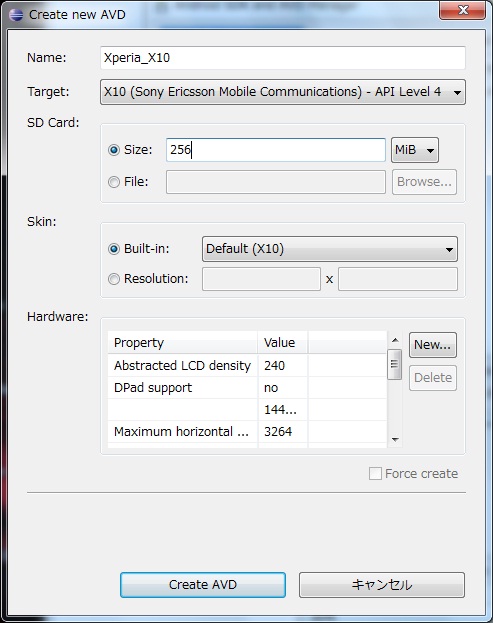Select the SD Card Size radio button
The height and width of the screenshot is (623, 493).
pos(114,150)
